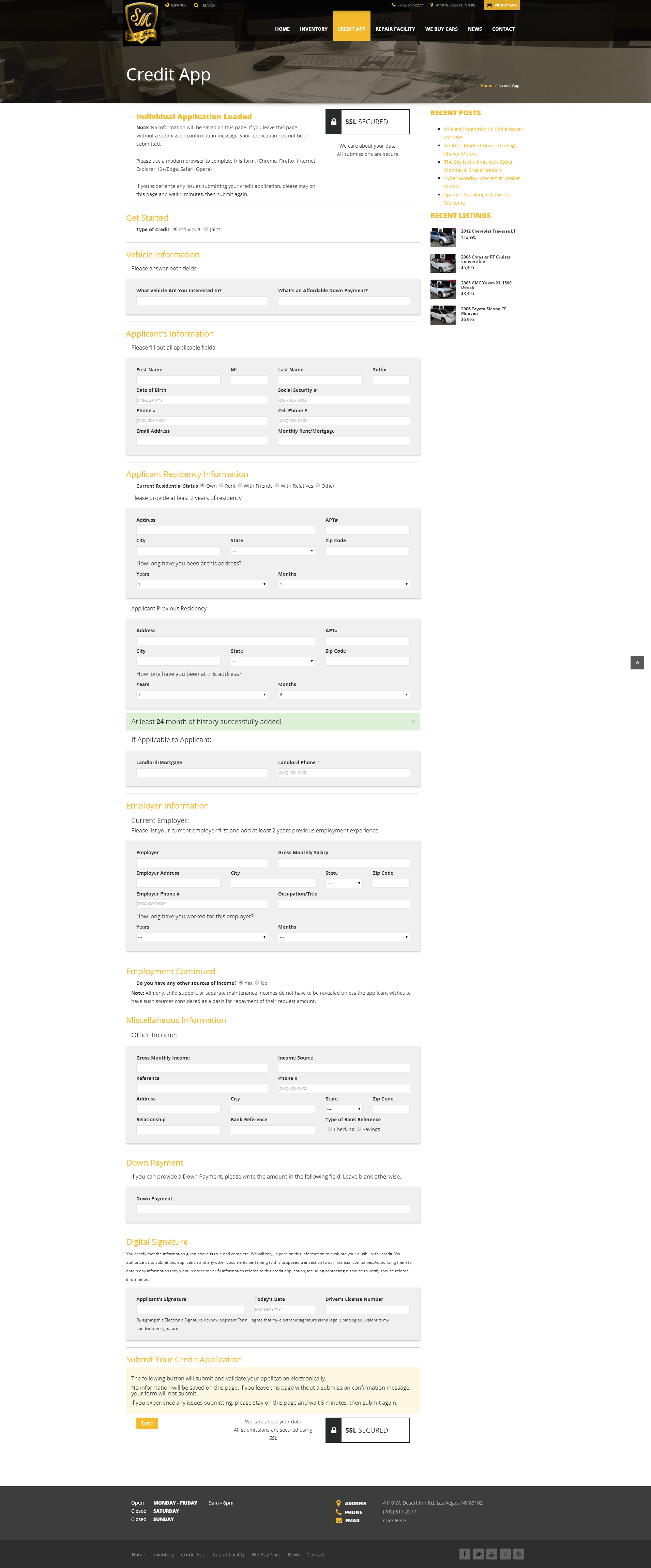Dismiss the history successfully added alert
Screen dimensions: 651x1568
click(x=412, y=721)
